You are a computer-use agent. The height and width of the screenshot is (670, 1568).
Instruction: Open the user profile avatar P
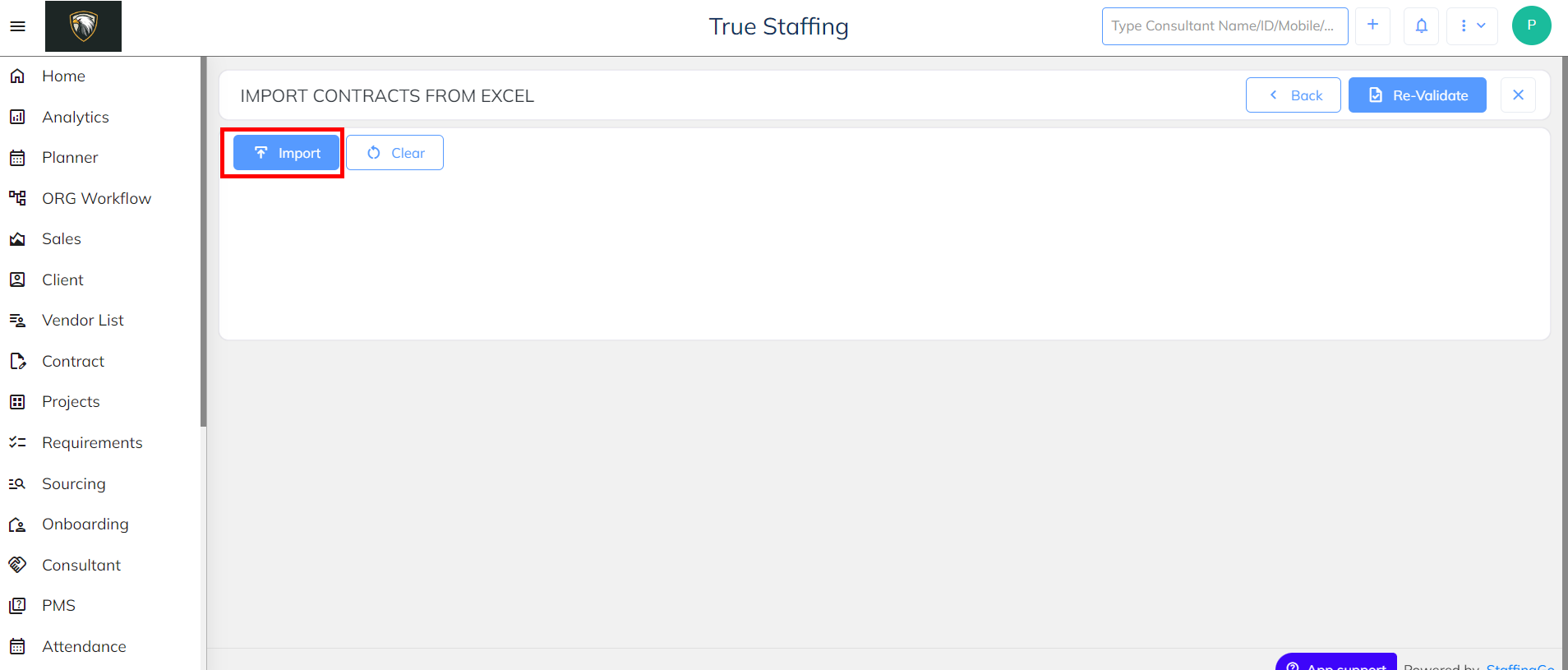pyautogui.click(x=1532, y=25)
